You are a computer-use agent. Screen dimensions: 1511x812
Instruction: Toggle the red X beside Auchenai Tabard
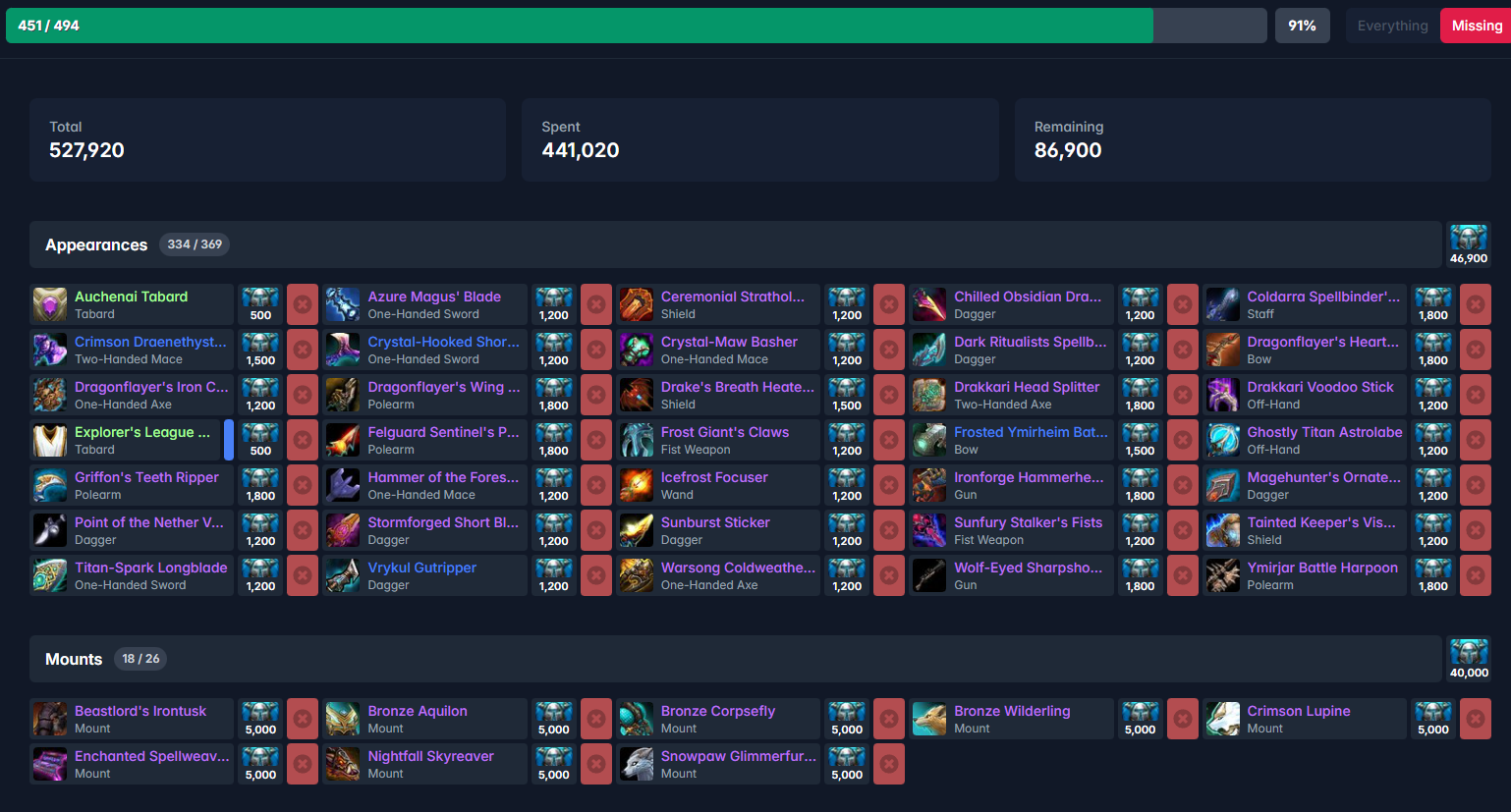tap(303, 304)
